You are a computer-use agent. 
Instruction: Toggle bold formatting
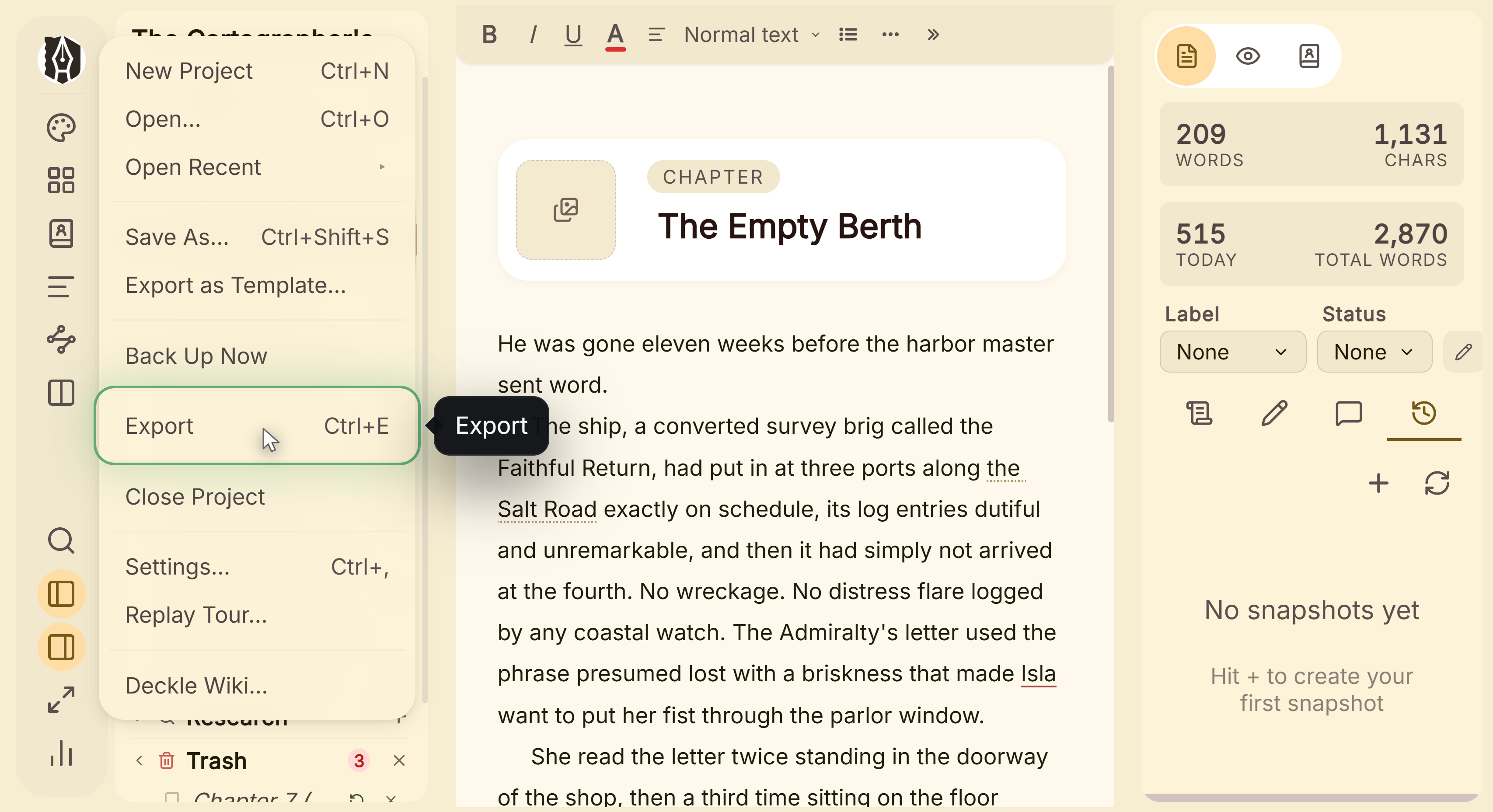(x=490, y=35)
